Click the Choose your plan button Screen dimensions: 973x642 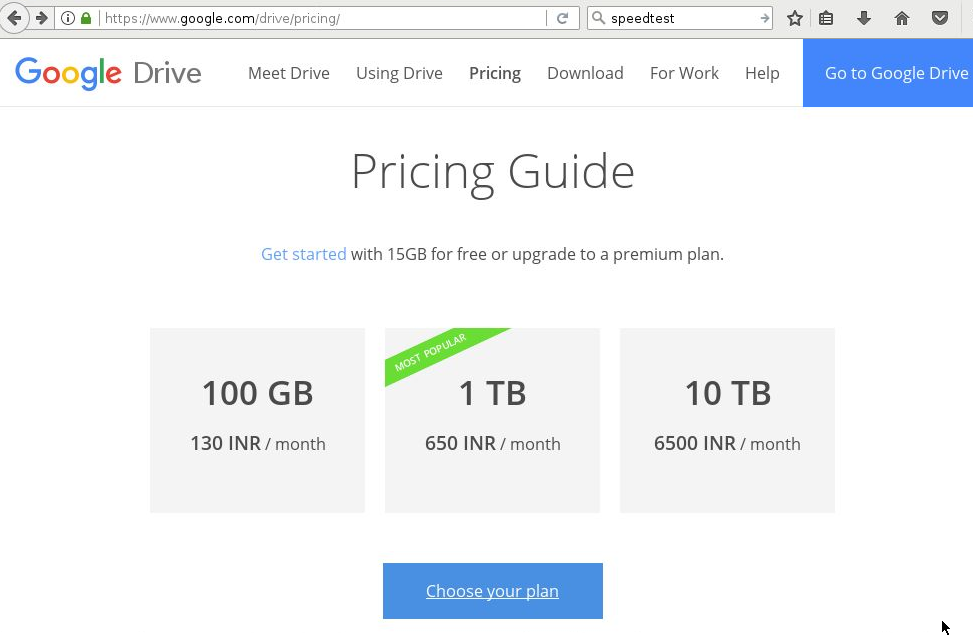click(x=493, y=591)
